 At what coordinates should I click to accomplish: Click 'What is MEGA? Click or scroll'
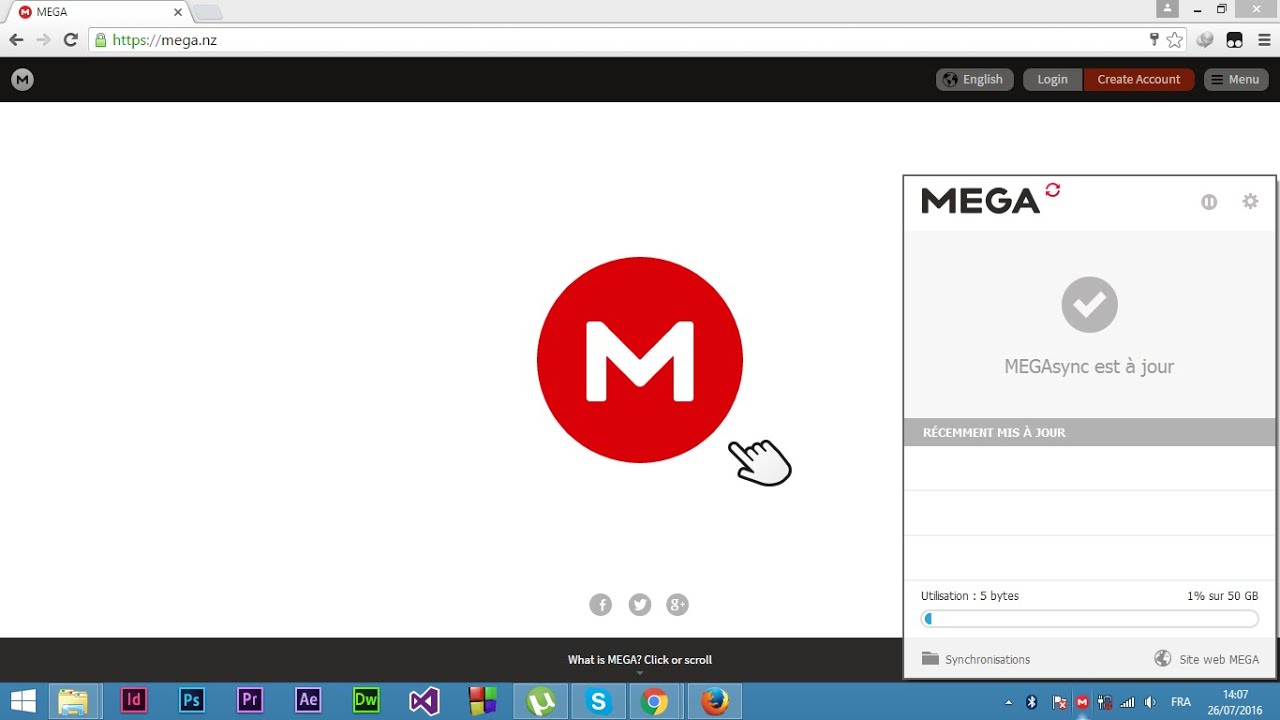[640, 660]
